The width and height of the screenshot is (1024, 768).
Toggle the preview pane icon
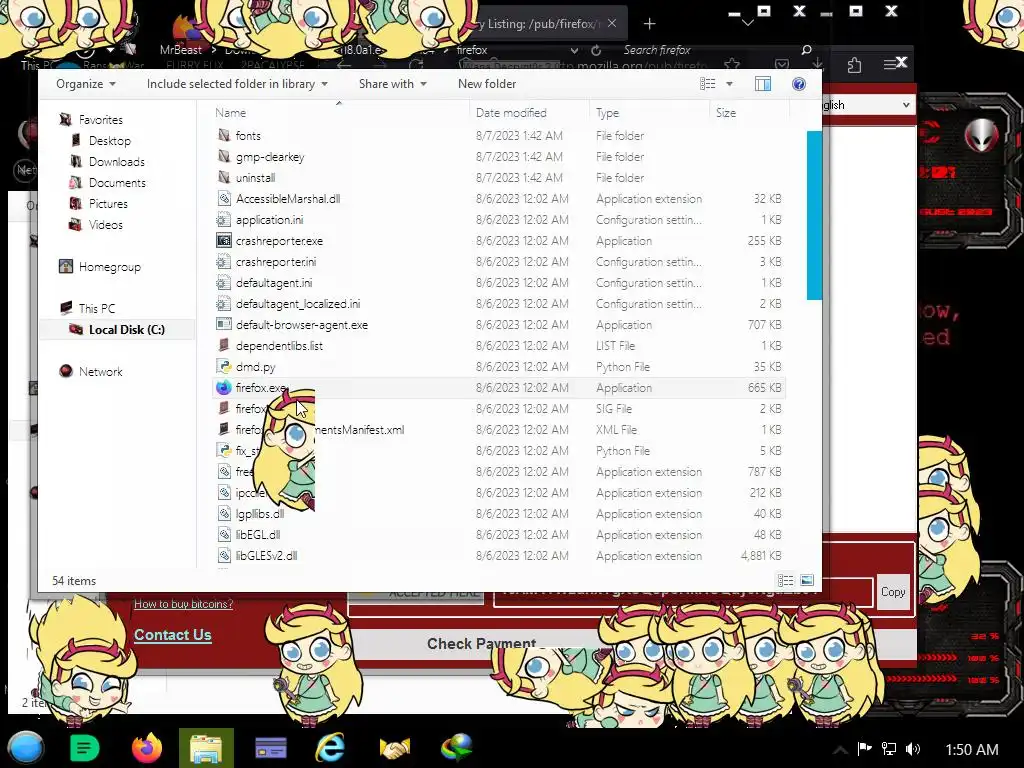pos(763,84)
